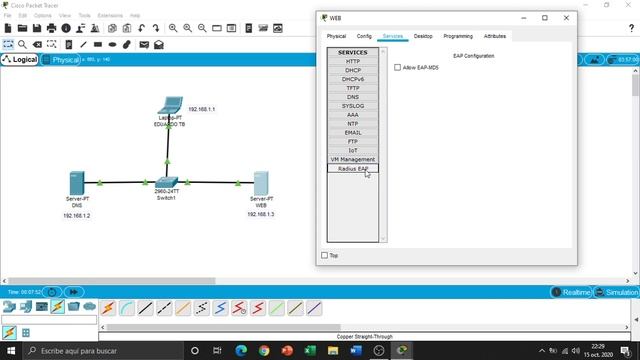Pick the Copper Cross-Over dashed cable

point(164,308)
